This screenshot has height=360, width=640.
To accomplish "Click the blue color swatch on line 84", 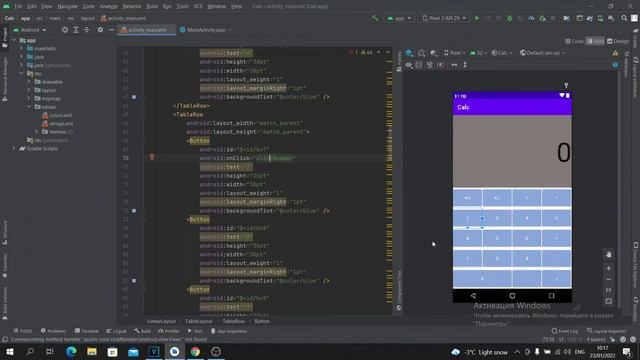I will coord(134,281).
